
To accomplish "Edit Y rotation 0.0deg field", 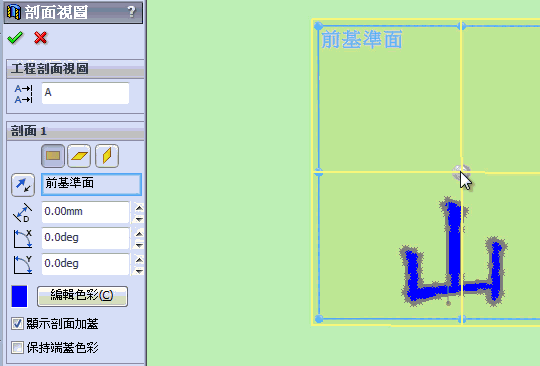I will pos(85,264).
